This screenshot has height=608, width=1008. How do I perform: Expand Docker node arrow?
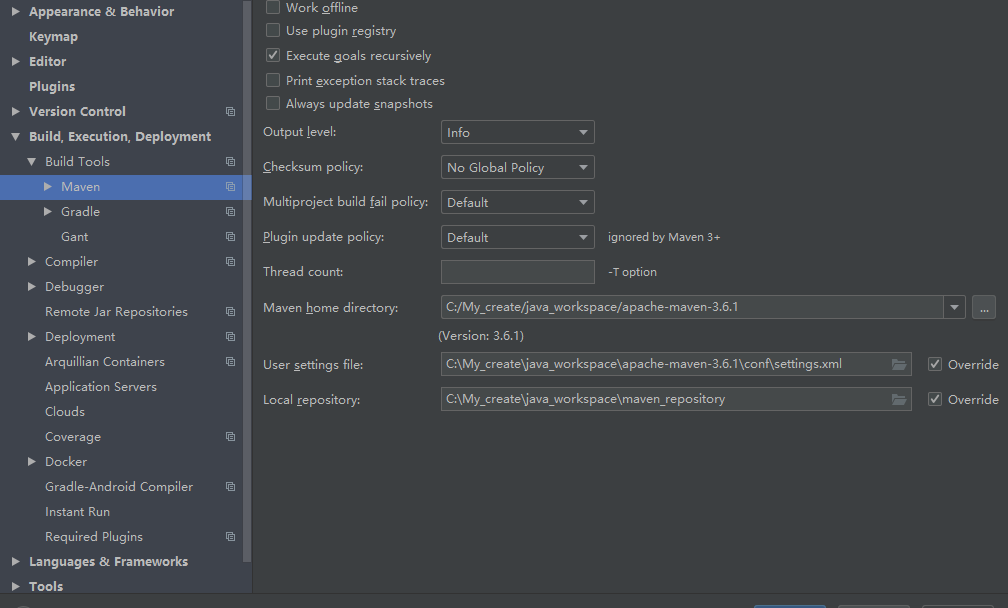32,461
